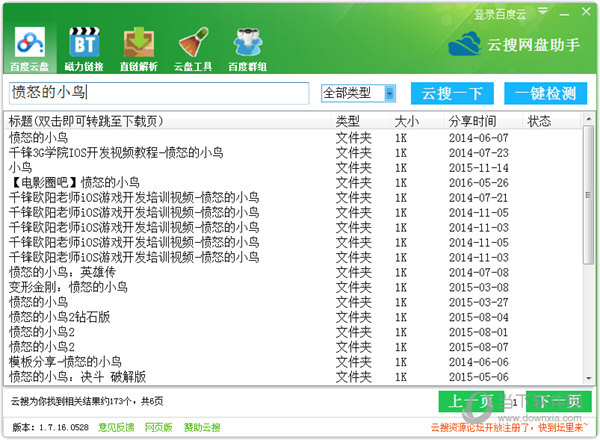Close the 云搜网盘助手 window
The width and height of the screenshot is (600, 440).
pos(586,12)
